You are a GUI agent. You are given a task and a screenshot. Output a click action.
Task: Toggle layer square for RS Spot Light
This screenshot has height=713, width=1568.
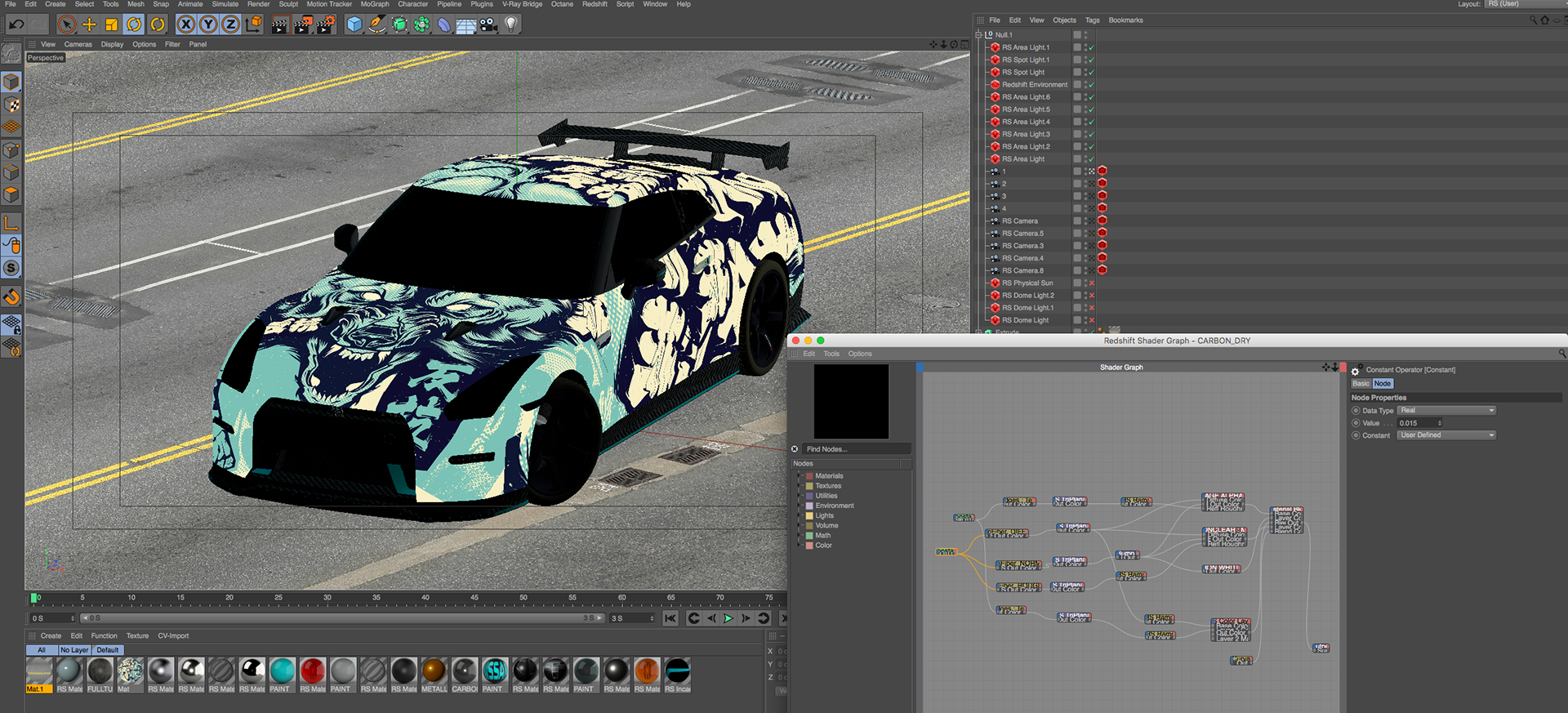click(x=1077, y=72)
